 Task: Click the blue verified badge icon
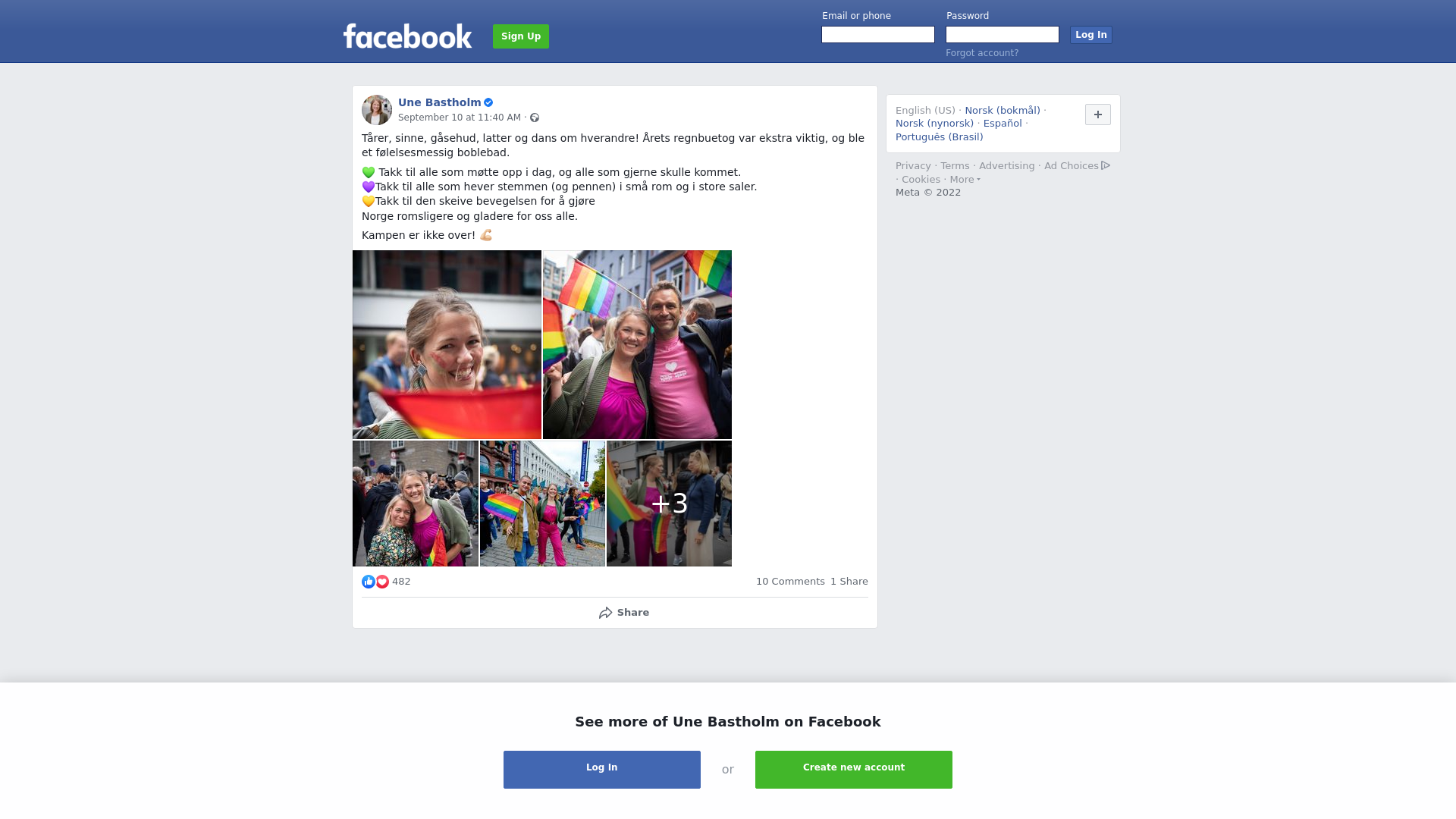click(x=488, y=102)
